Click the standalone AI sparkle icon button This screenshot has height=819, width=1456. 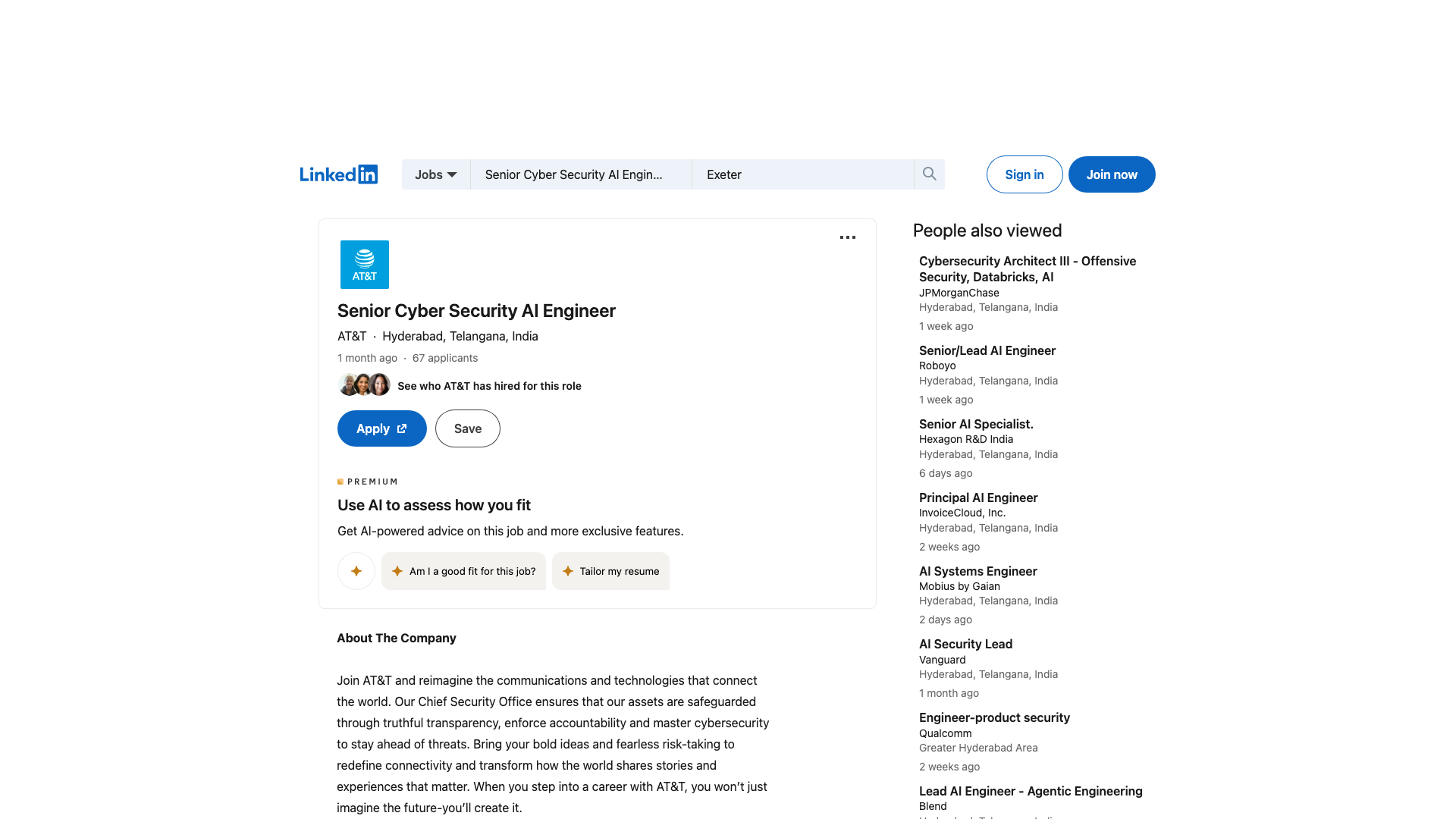(x=356, y=571)
